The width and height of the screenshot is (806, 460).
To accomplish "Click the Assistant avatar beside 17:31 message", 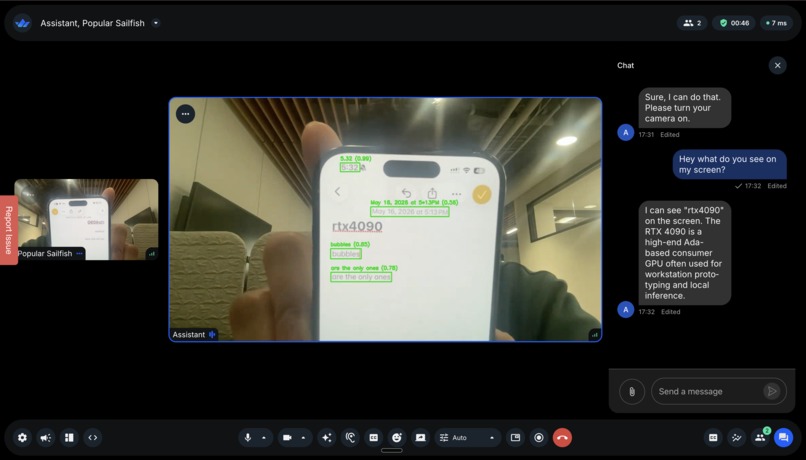I will (x=626, y=133).
